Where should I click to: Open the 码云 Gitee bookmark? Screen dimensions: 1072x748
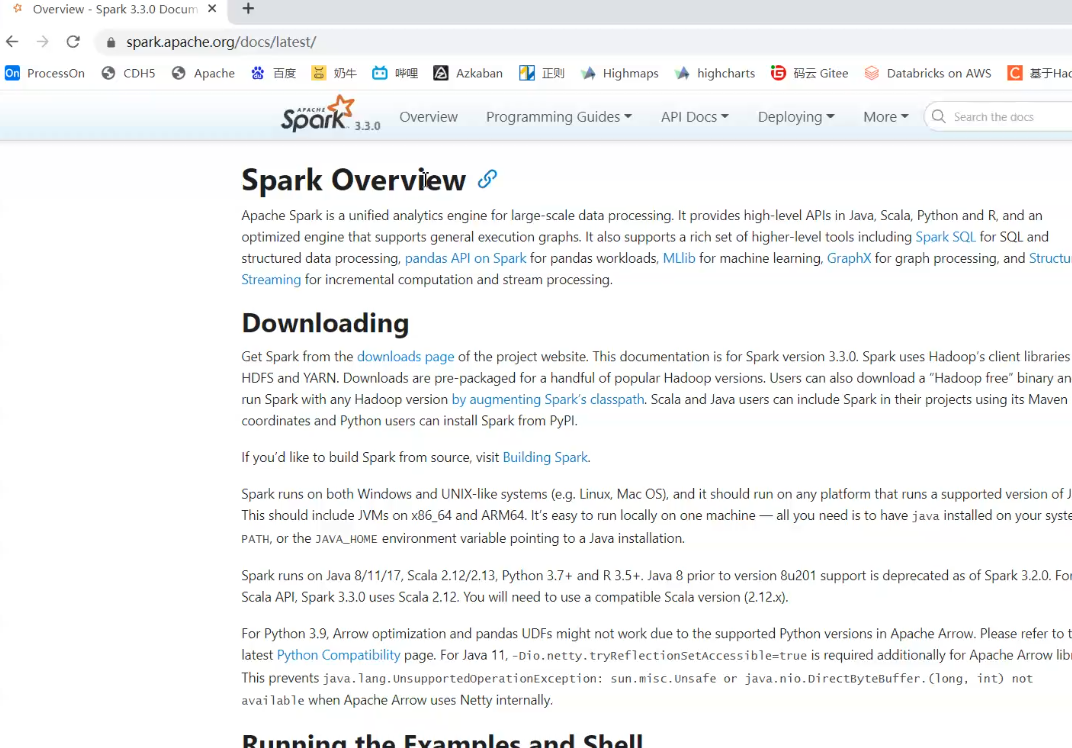click(x=809, y=73)
